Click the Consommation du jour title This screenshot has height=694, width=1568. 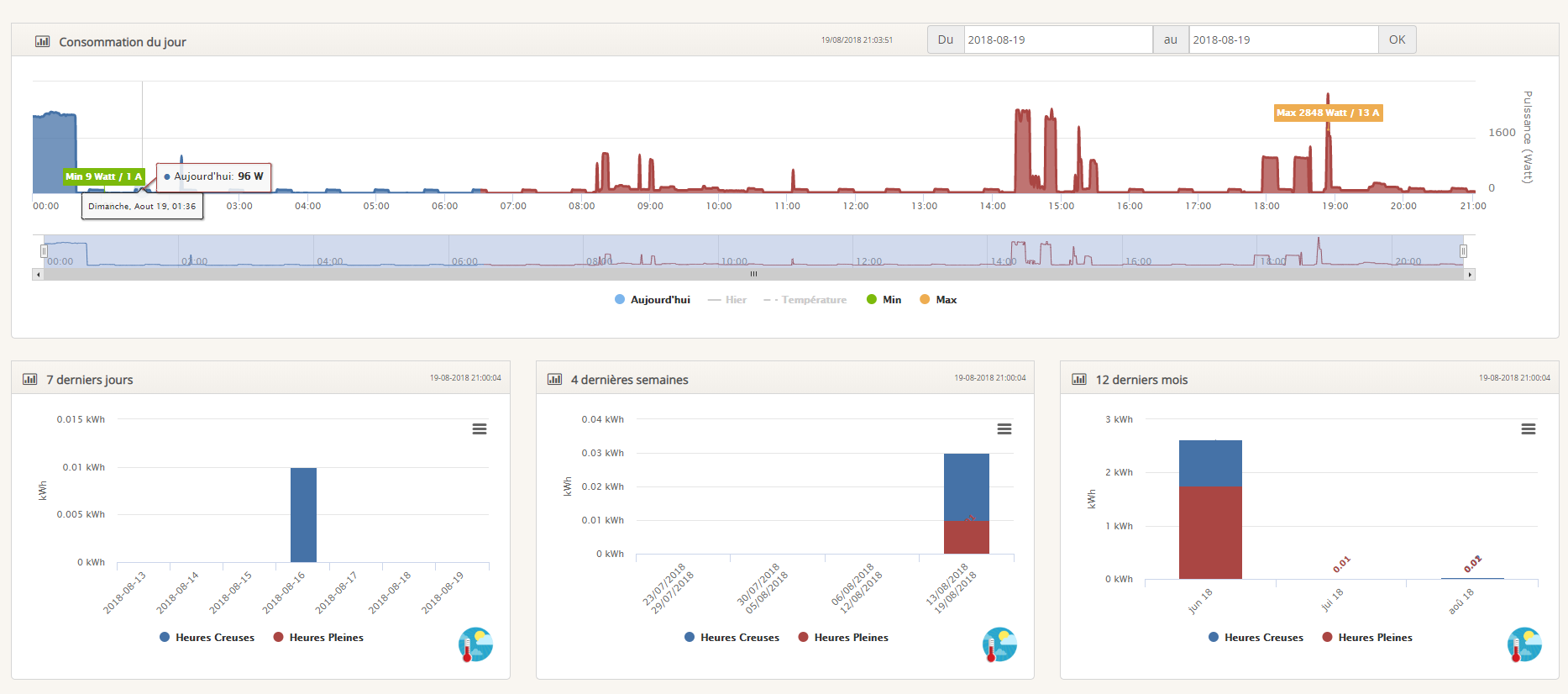point(123,42)
